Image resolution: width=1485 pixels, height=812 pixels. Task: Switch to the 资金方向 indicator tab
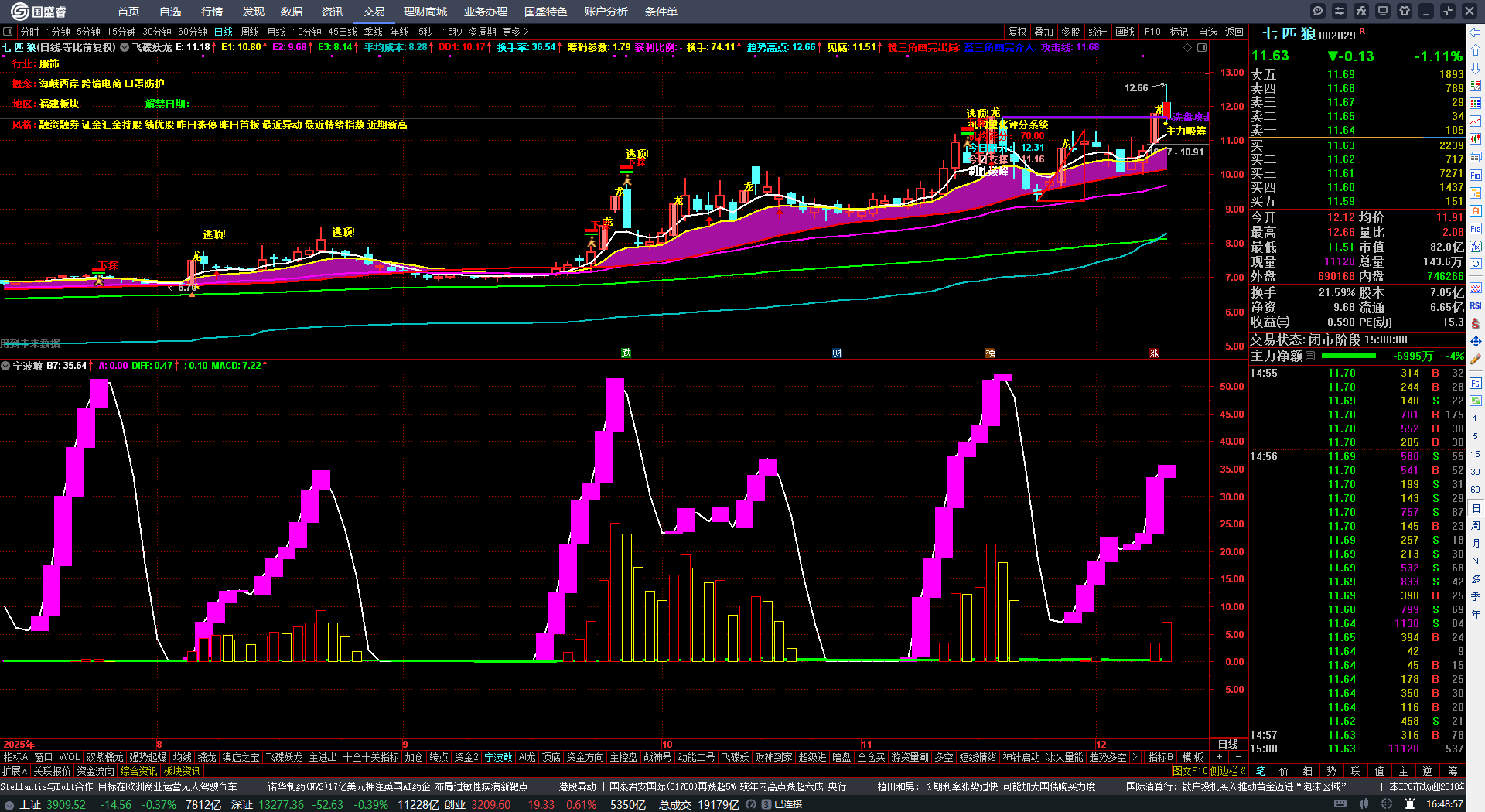click(585, 757)
